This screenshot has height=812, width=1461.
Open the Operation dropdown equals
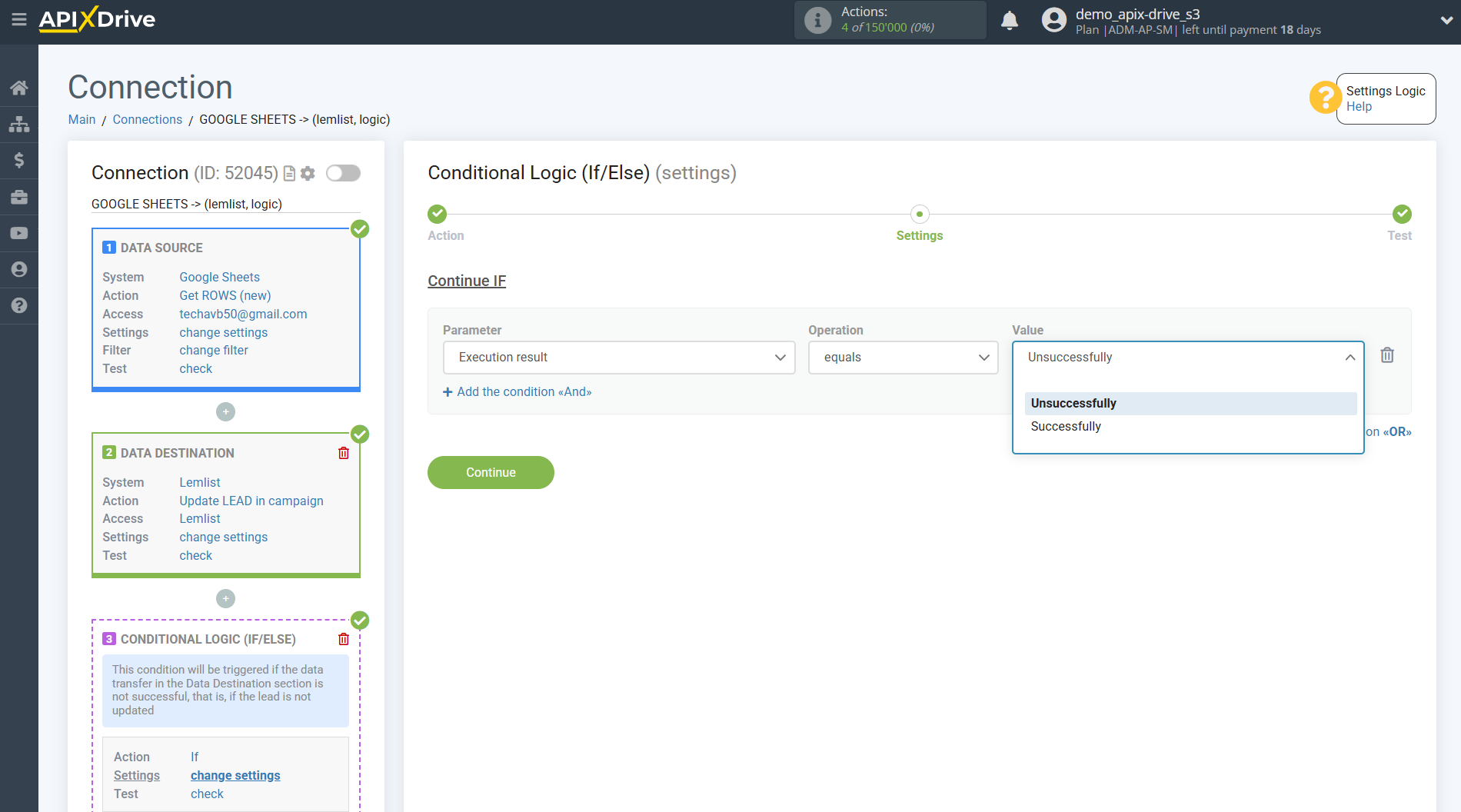tap(903, 358)
